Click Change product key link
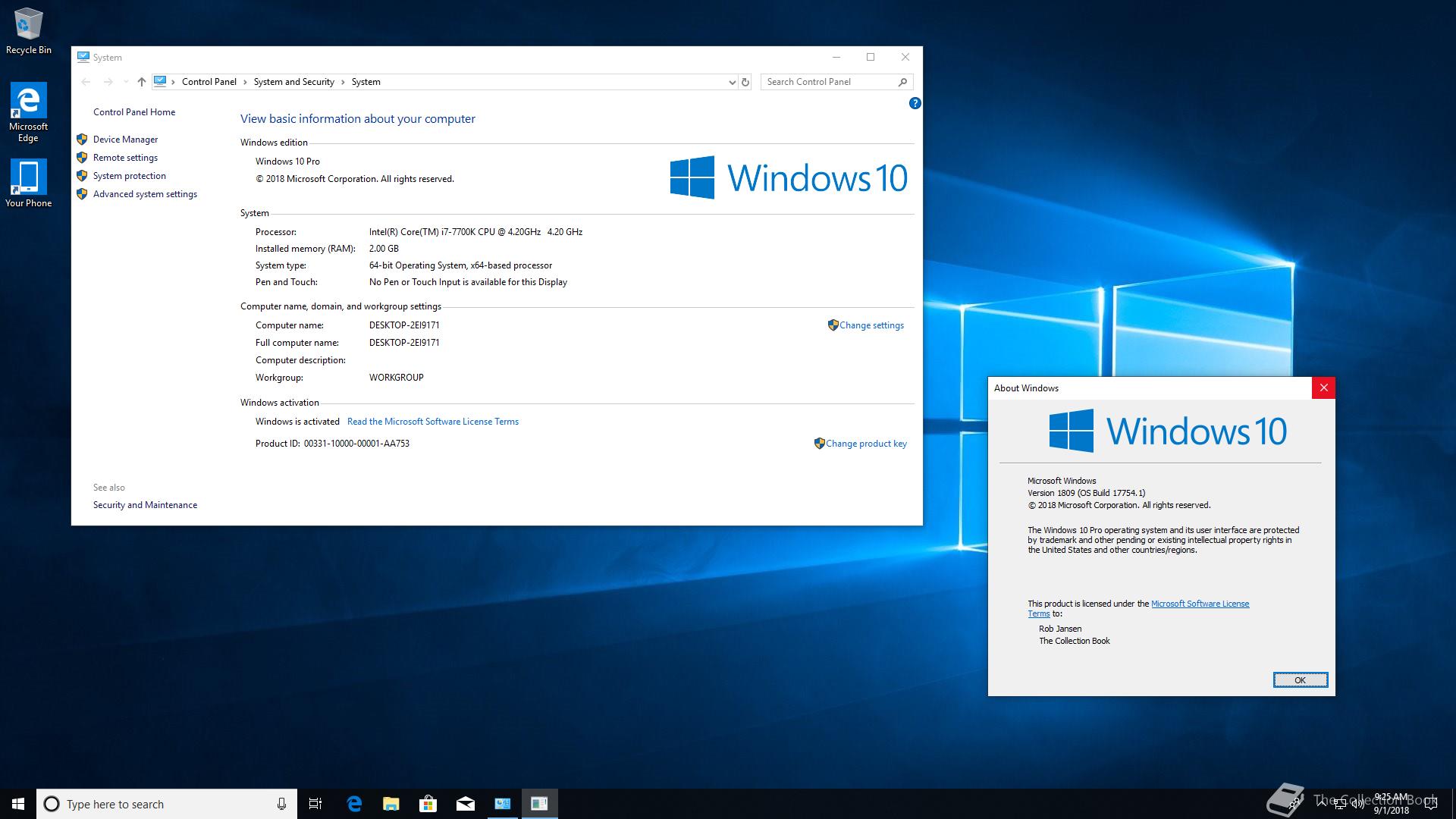This screenshot has width=1456, height=819. 865,444
